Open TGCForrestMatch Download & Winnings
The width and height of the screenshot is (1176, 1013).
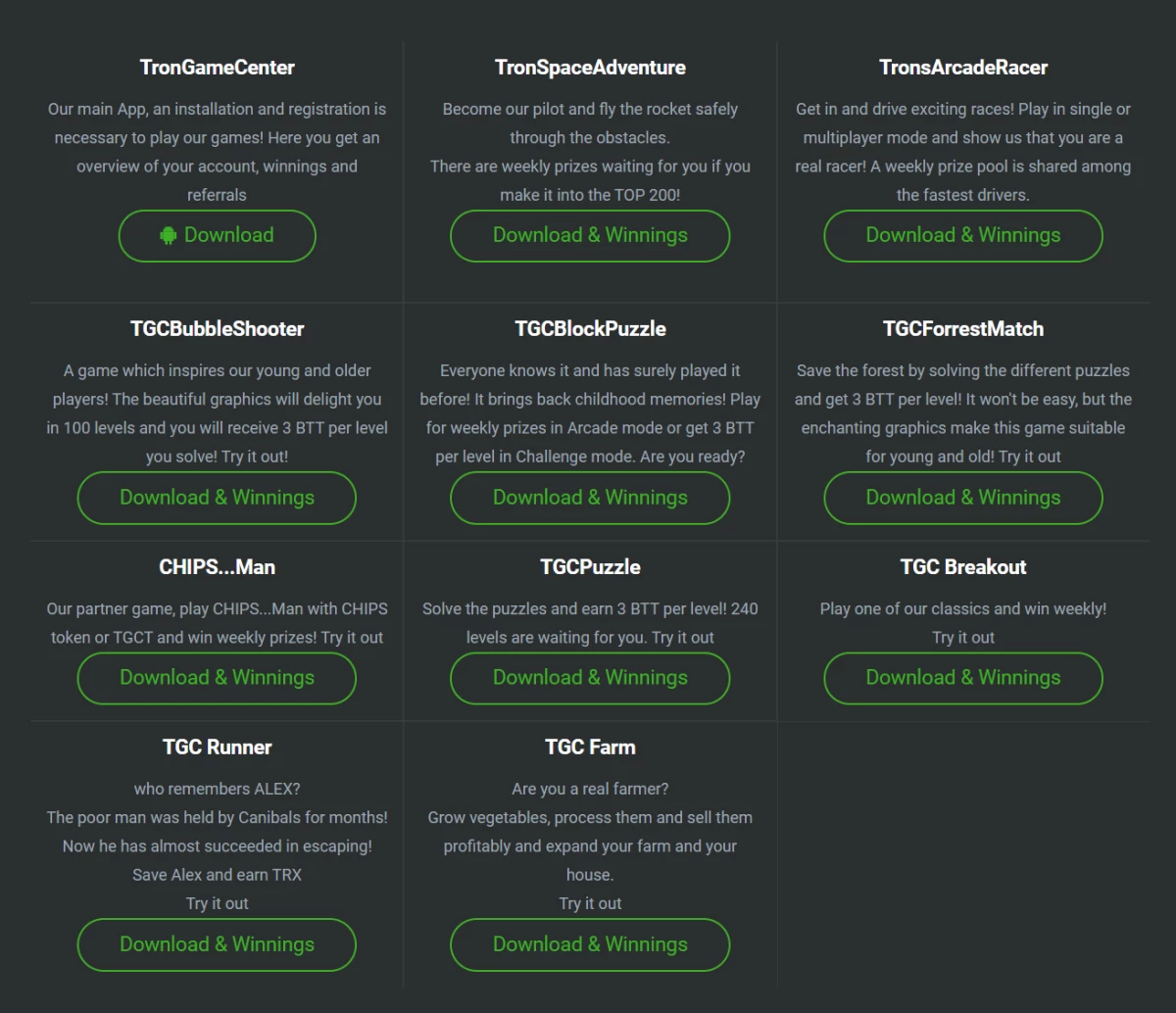coord(962,498)
